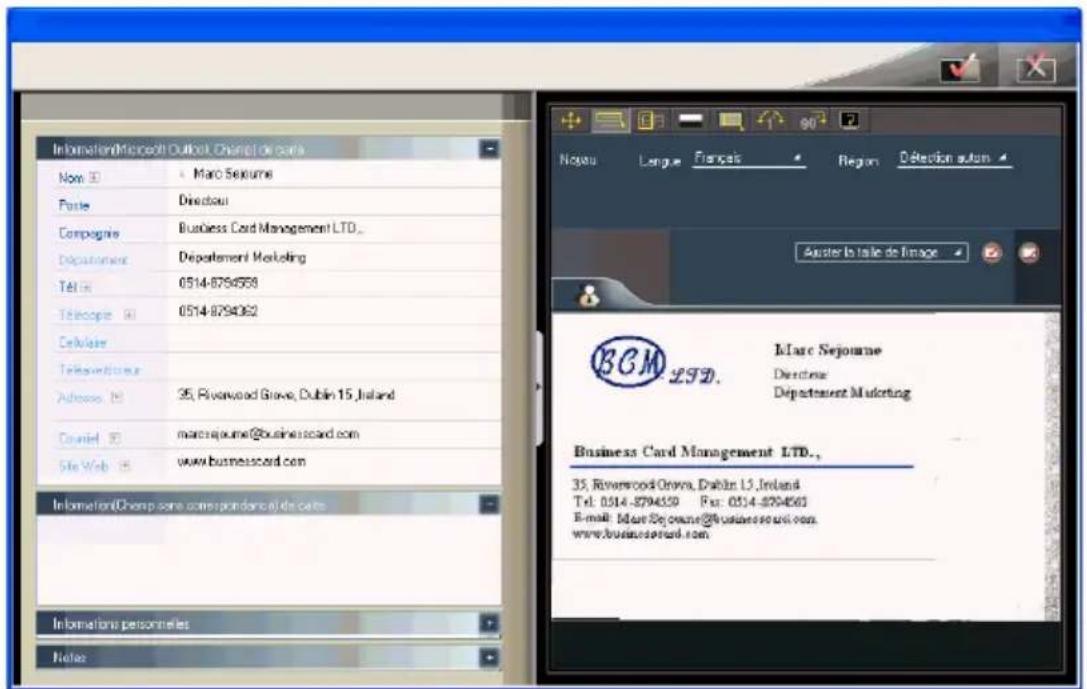Click Marc Sejourne name on scanned card
Viewport: 1087px width, 689px height.
827,350
